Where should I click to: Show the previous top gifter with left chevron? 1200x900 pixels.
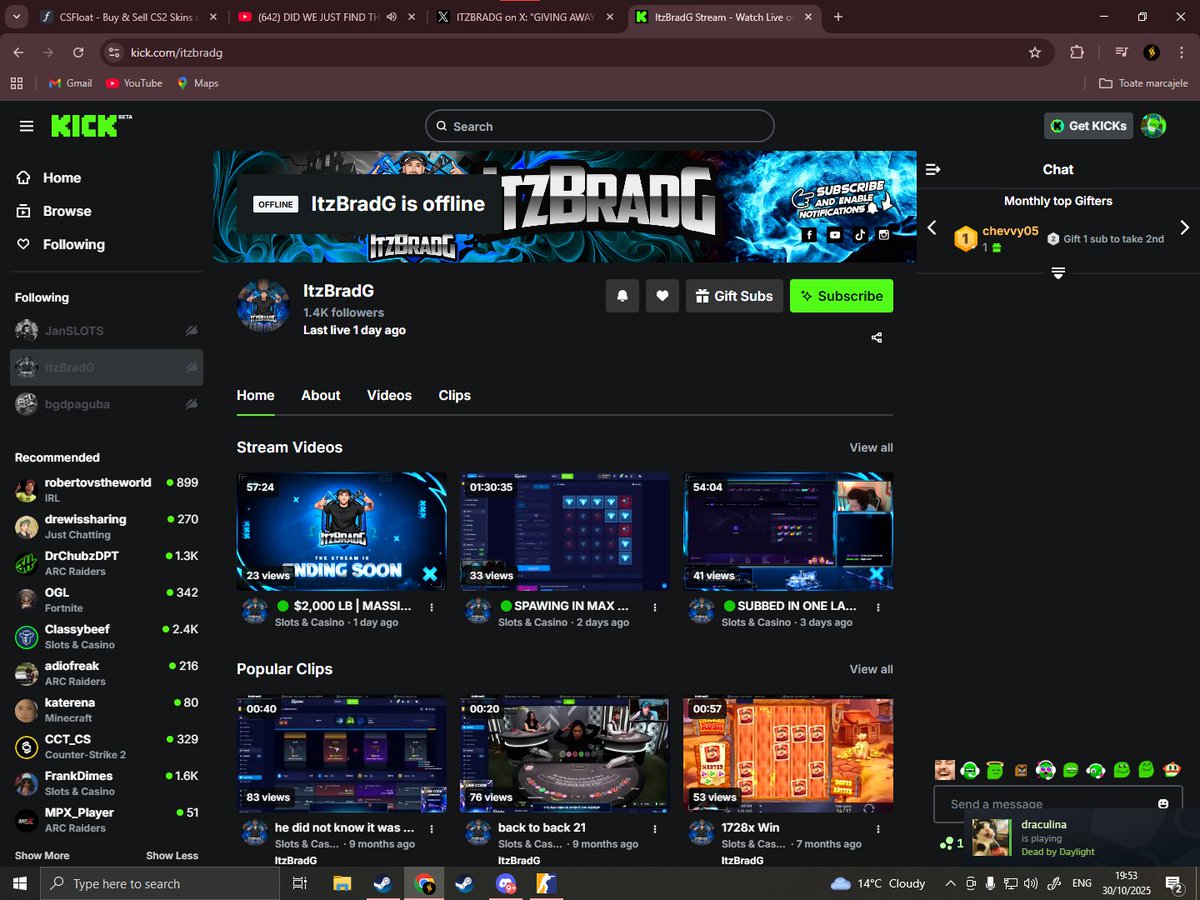coord(932,228)
